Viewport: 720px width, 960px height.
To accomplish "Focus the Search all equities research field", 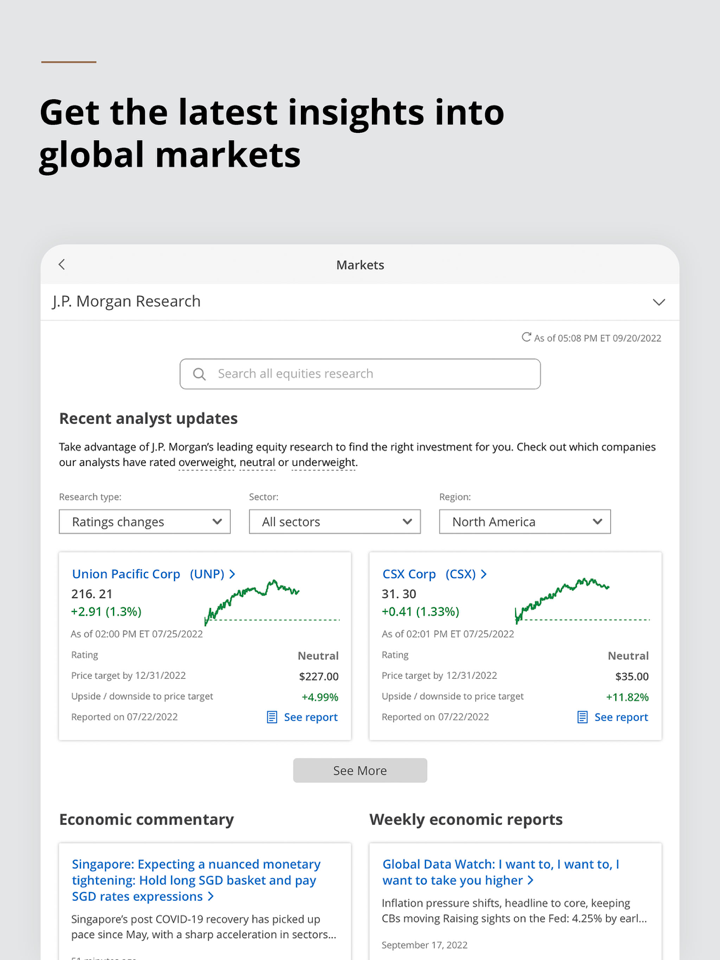I will point(370,374).
